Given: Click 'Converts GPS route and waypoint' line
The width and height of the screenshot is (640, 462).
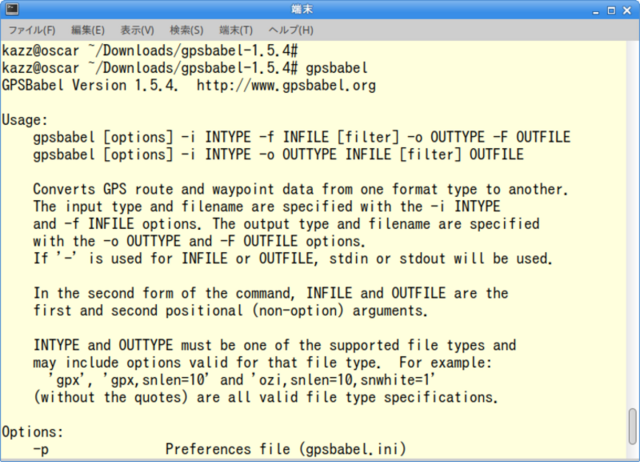Looking at the screenshot, I should point(300,189).
